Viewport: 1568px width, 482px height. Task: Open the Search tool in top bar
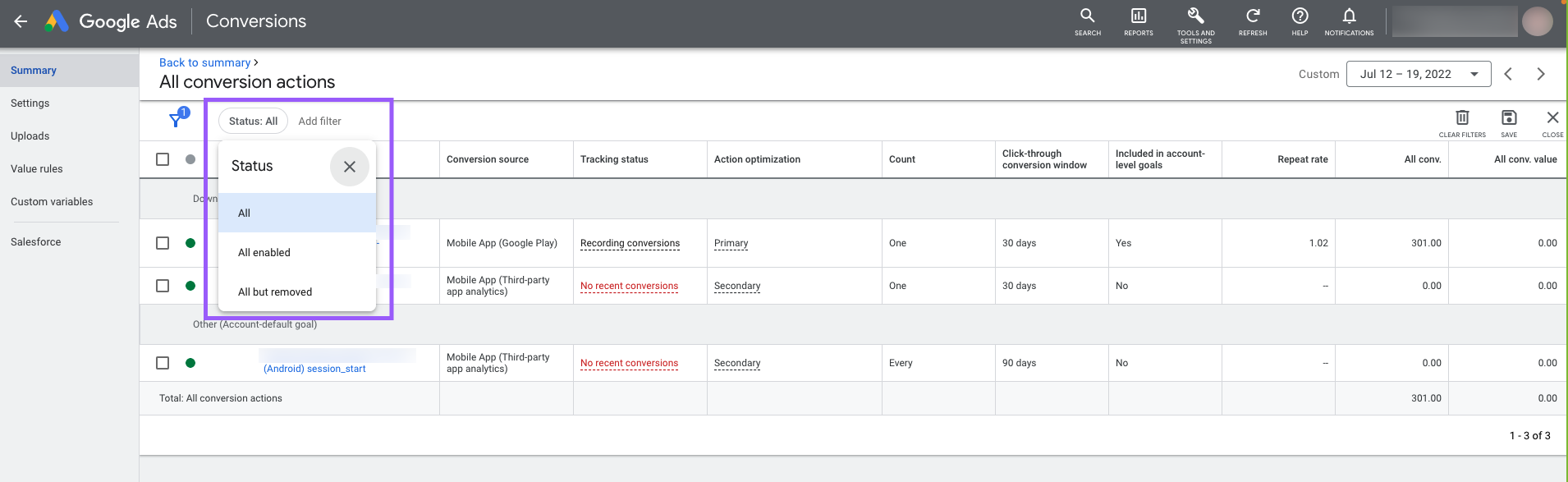pyautogui.click(x=1087, y=21)
